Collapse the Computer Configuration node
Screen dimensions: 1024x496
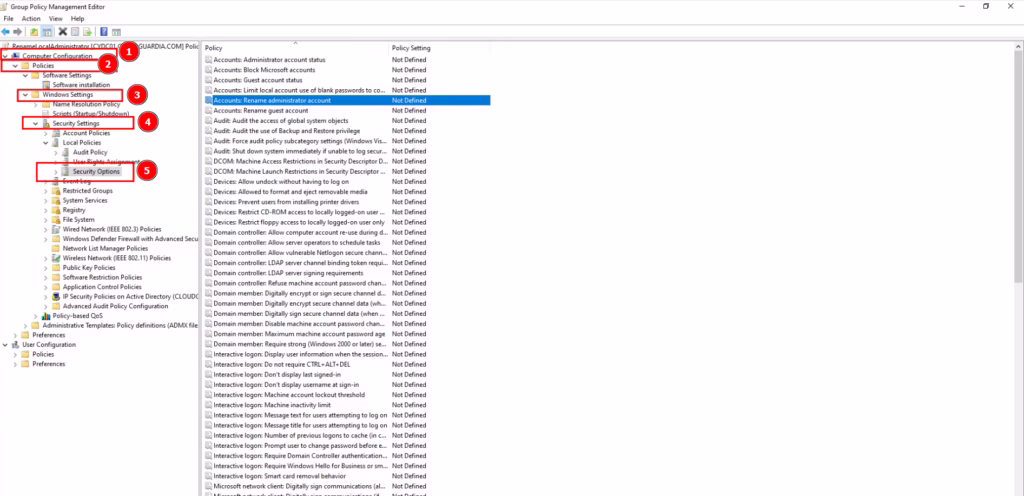point(5,56)
